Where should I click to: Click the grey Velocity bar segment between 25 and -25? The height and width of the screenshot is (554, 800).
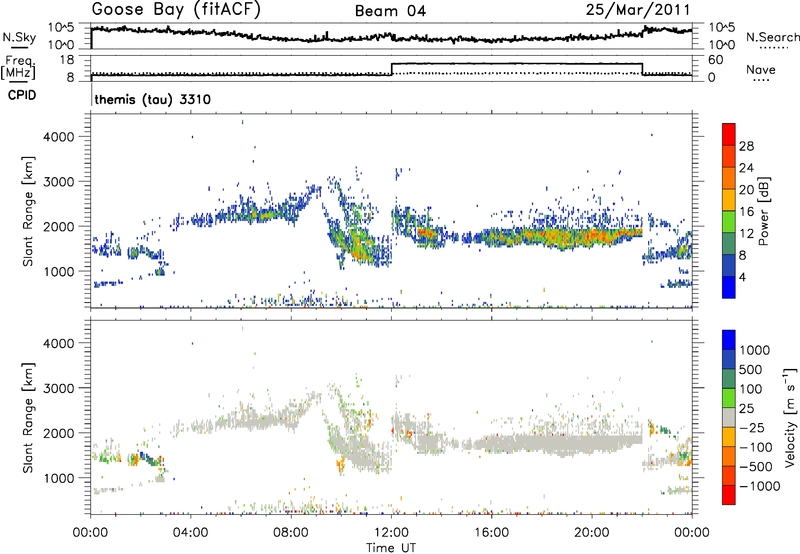point(729,417)
